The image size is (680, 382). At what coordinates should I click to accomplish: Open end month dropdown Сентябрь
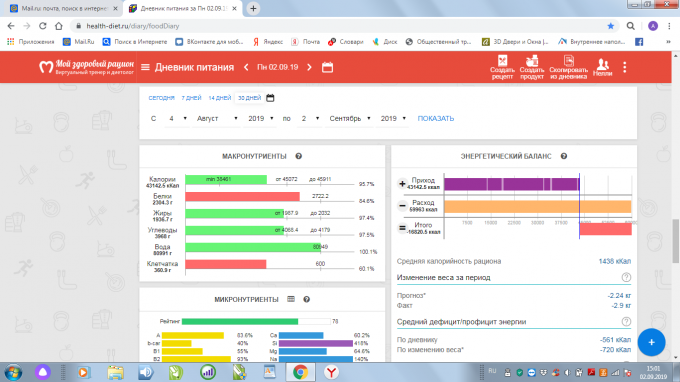(x=349, y=118)
